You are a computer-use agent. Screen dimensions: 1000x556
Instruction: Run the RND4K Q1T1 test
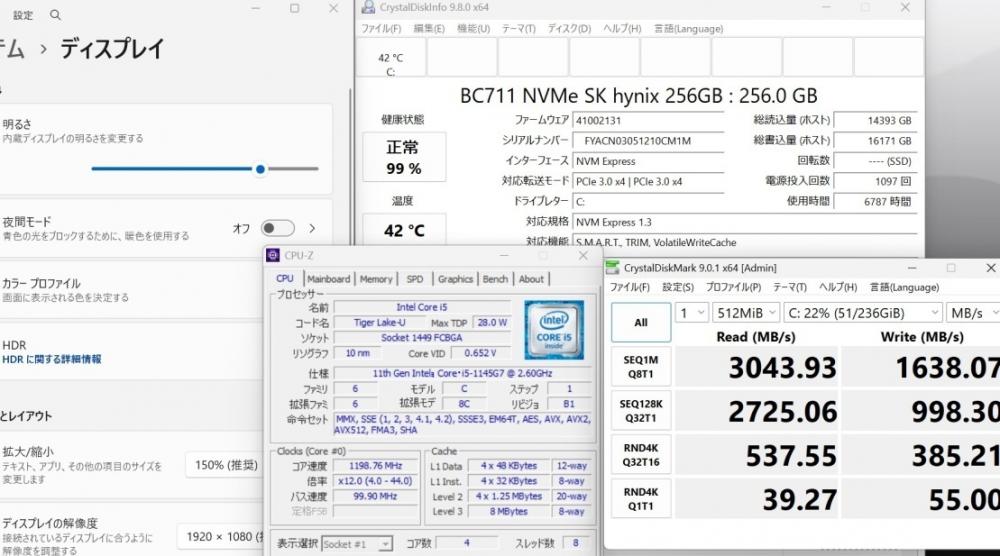click(x=641, y=499)
